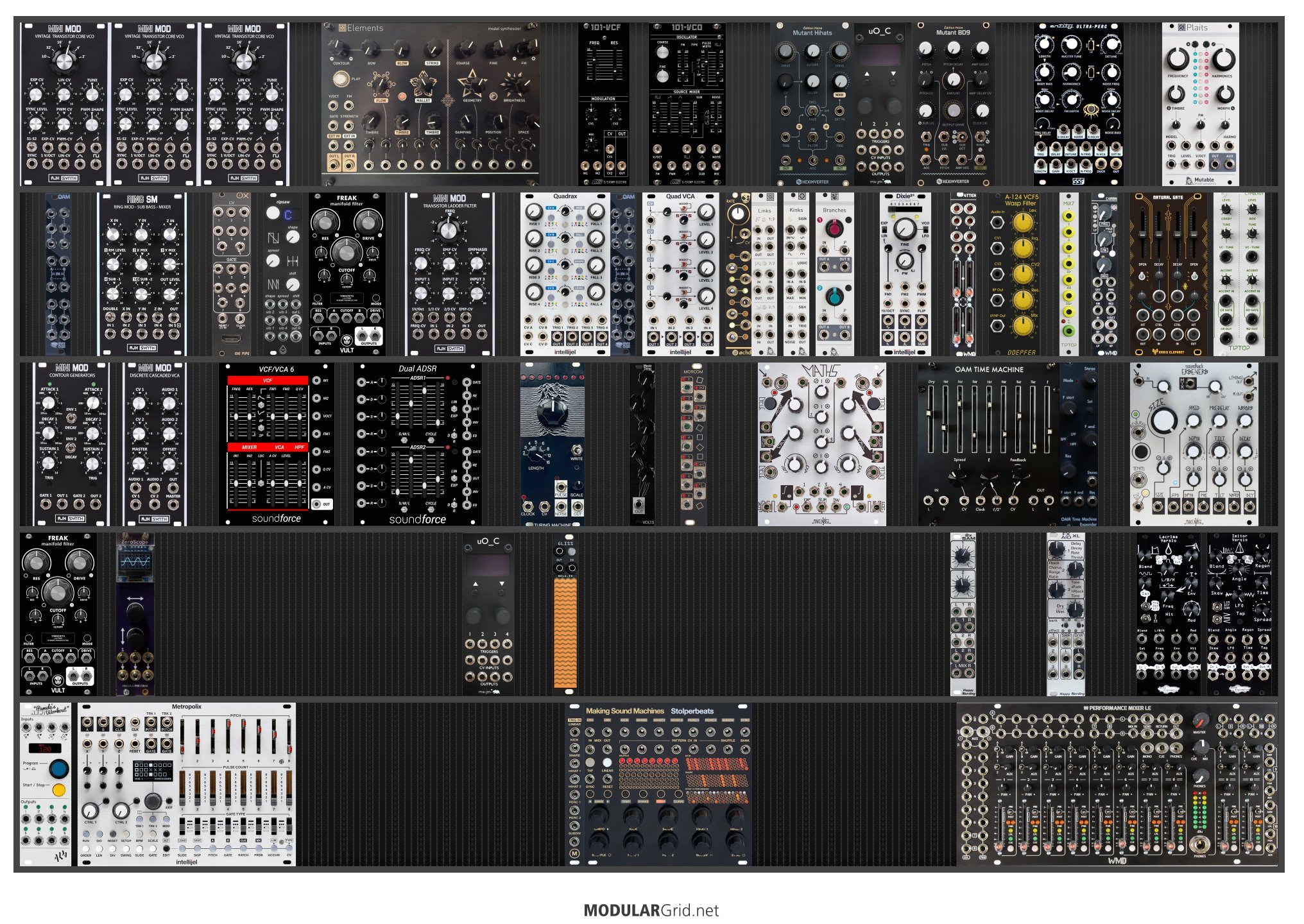1304x924 pixels.
Task: Click the Kinks utility module
Action: (x=796, y=274)
